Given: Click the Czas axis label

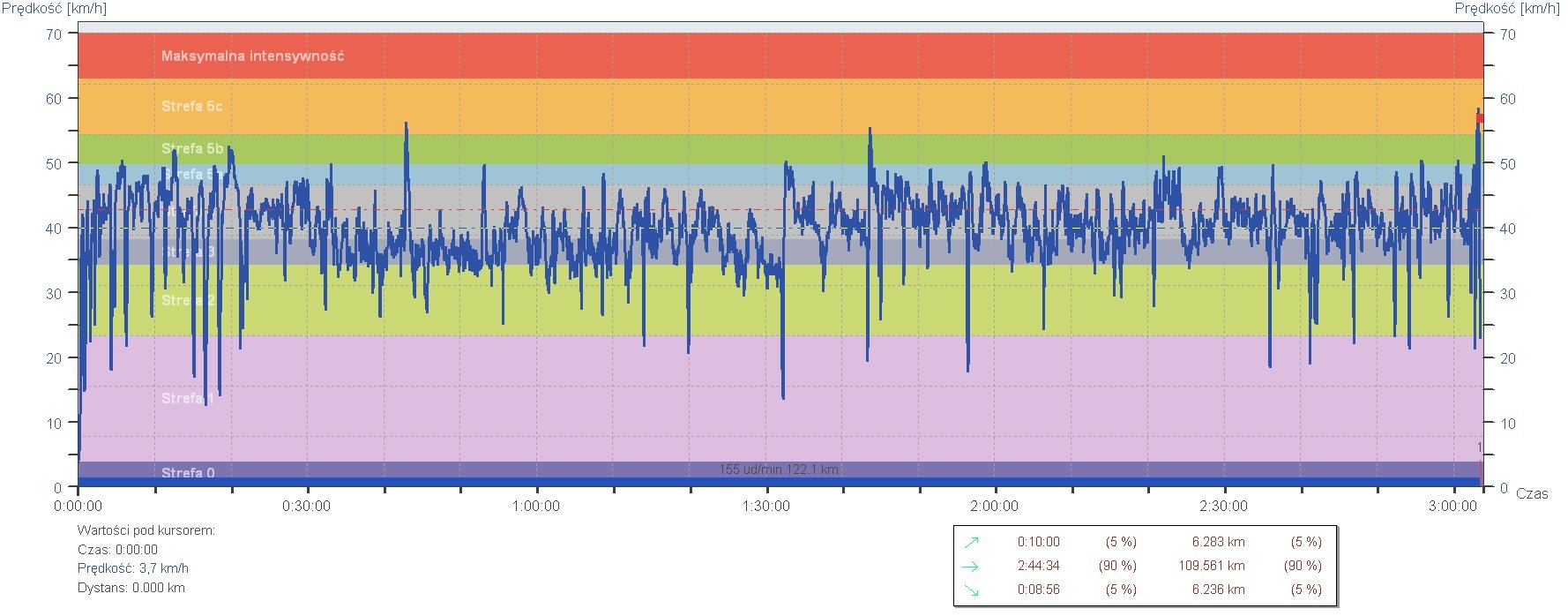Looking at the screenshot, I should 1531,493.
